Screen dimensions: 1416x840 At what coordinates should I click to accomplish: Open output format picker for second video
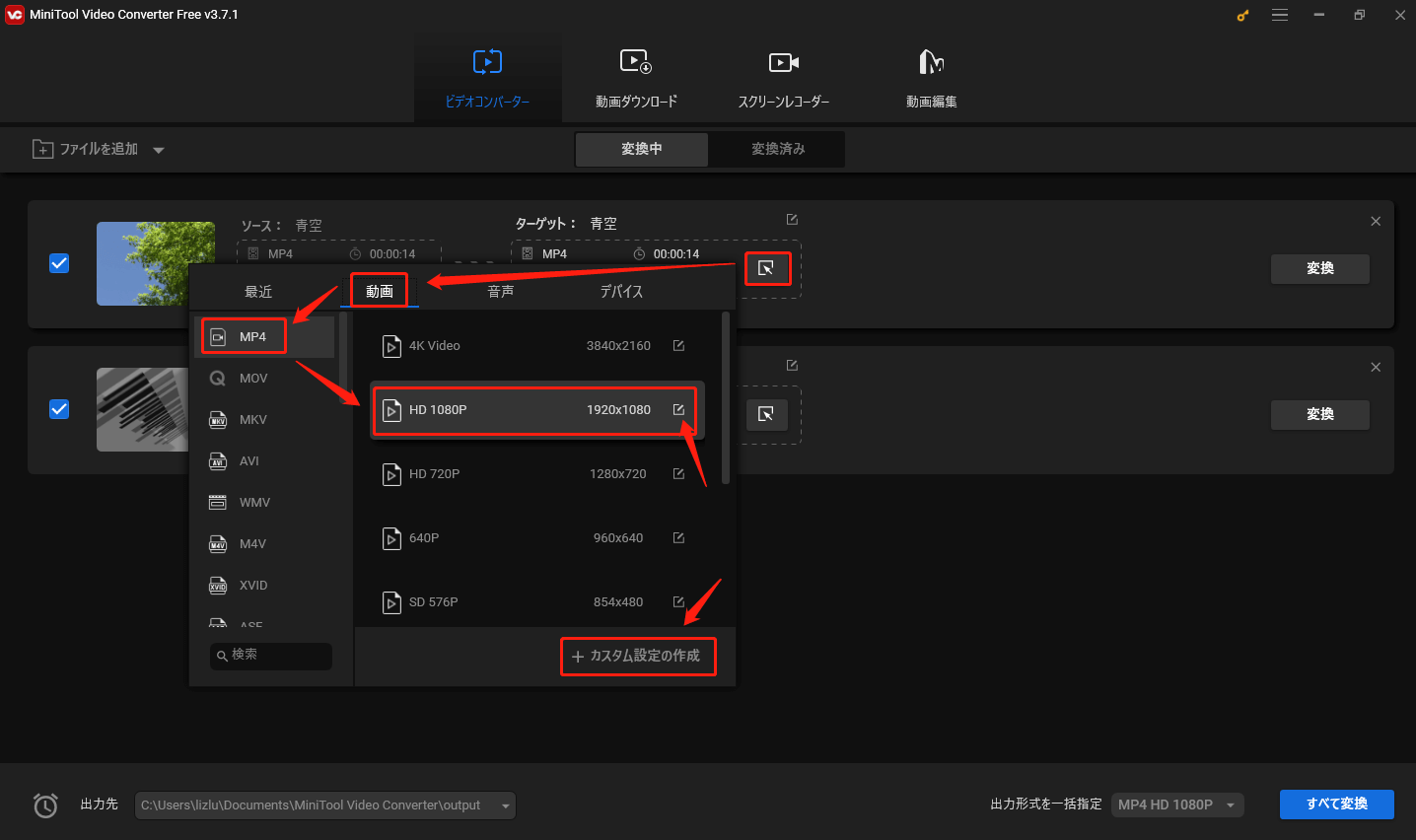(x=766, y=414)
